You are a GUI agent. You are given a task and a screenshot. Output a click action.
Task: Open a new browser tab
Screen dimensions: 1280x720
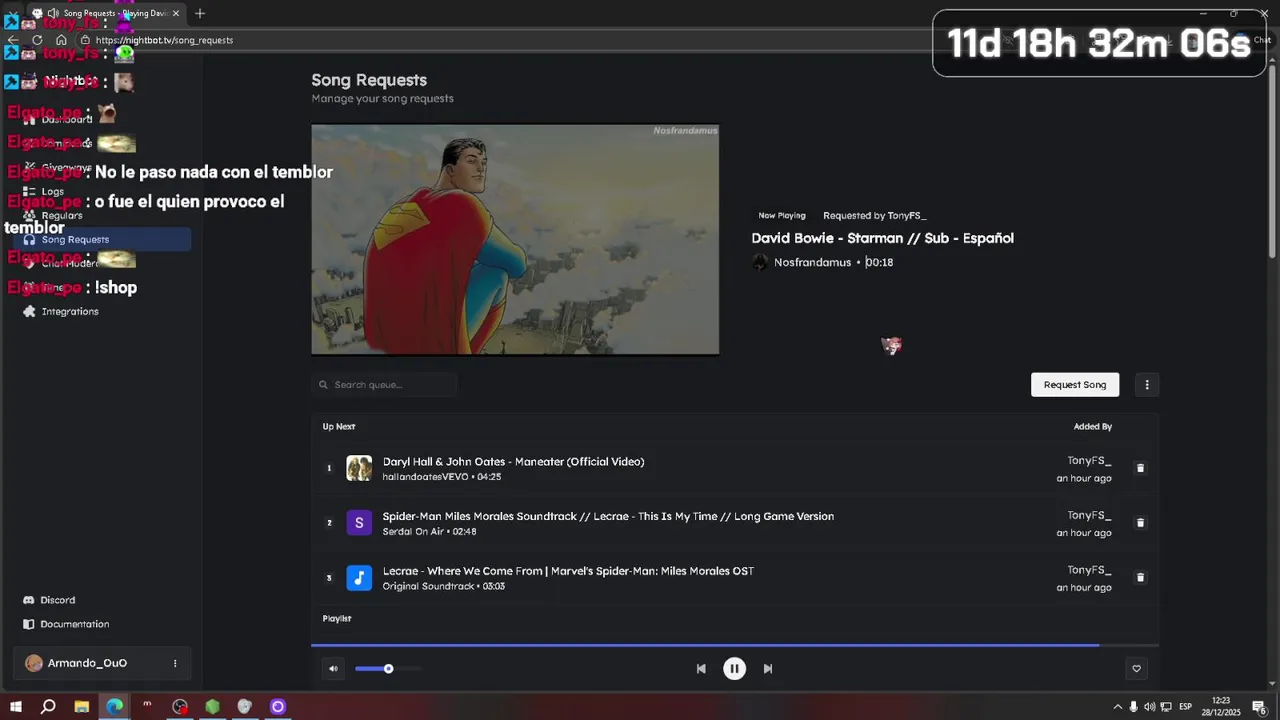(200, 13)
